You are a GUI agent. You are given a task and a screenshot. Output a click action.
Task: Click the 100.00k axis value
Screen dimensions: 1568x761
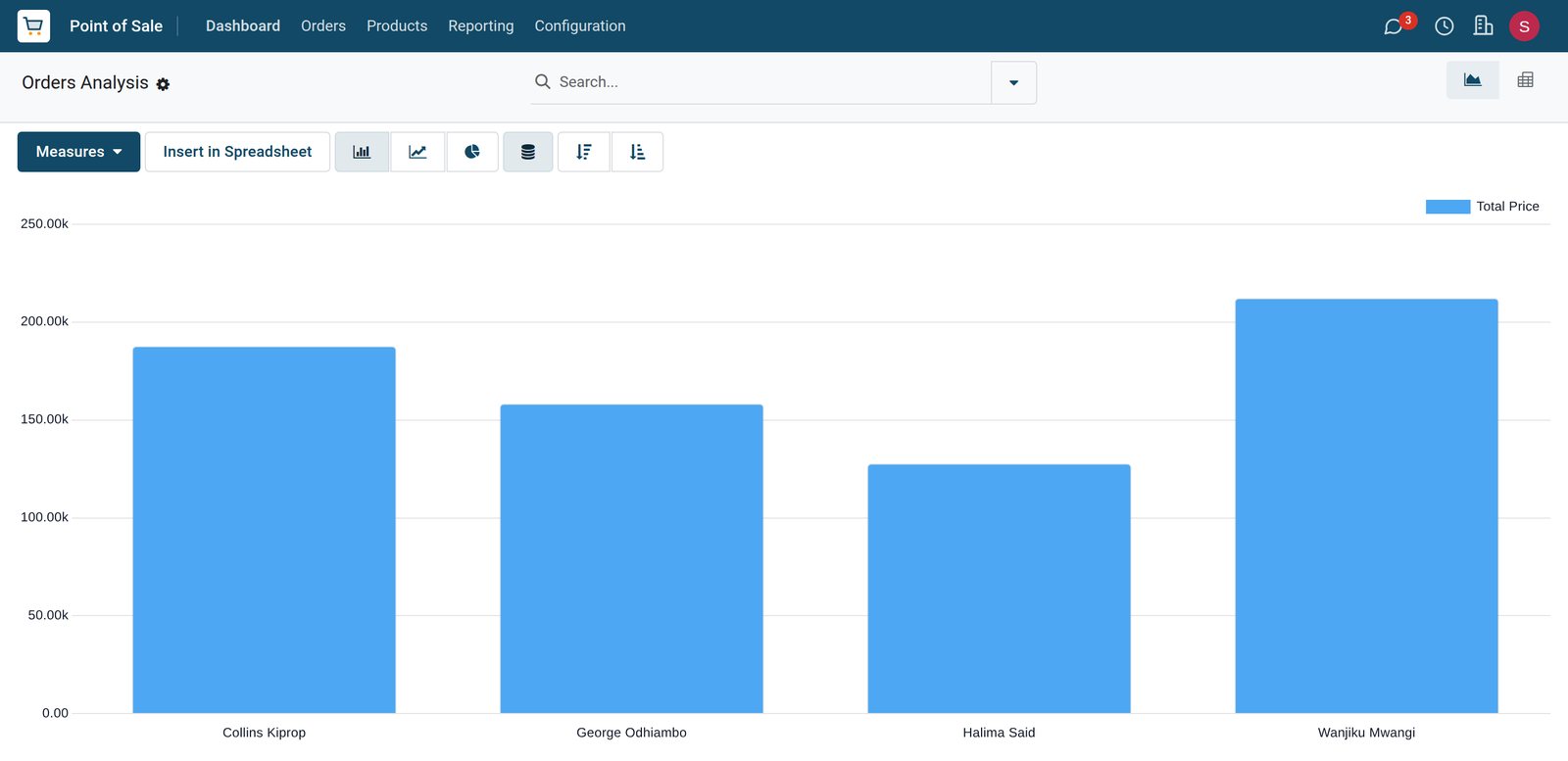pyautogui.click(x=44, y=517)
